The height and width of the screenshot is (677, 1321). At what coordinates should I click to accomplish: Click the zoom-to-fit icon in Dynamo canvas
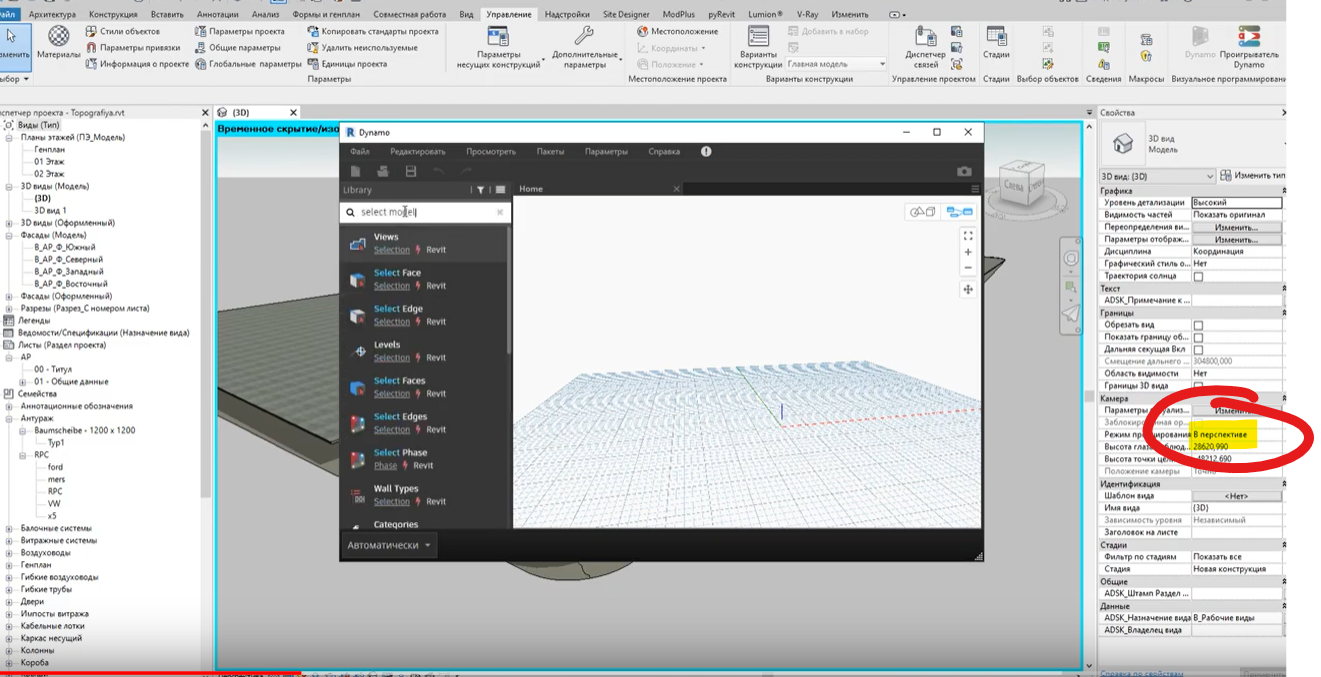[968, 236]
